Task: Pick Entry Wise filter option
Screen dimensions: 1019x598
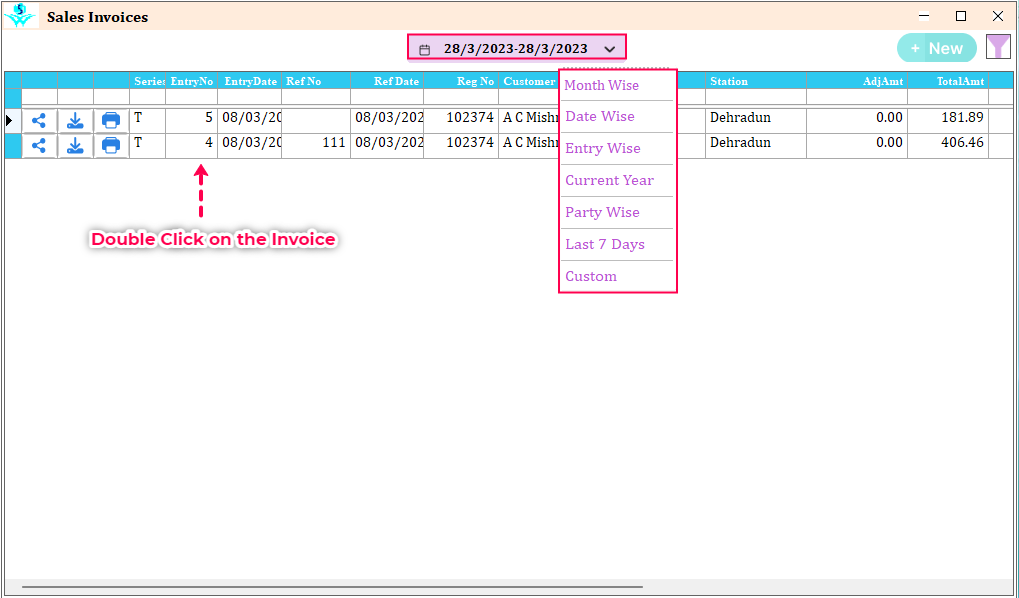Action: (602, 148)
